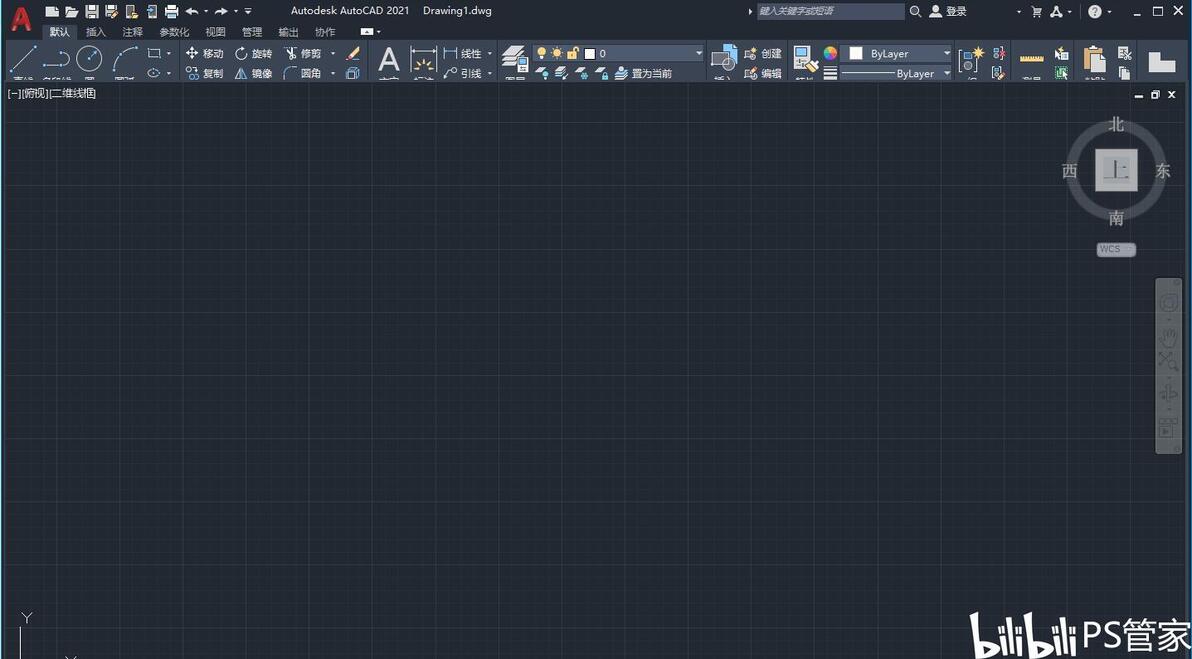Click the Plot printer icon in quick access
The image size is (1192, 659).
[x=172, y=11]
